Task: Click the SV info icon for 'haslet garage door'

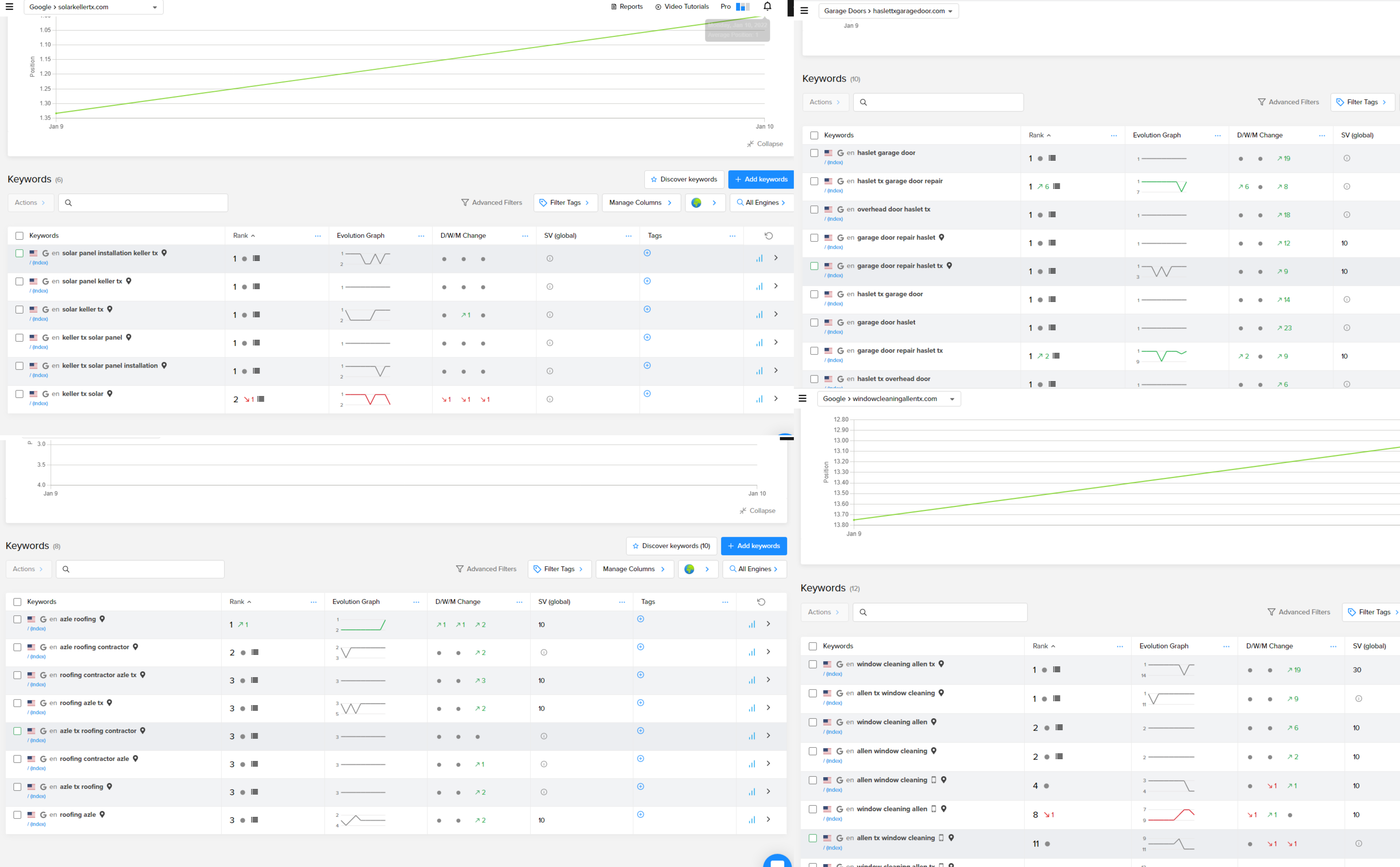Action: [1347, 158]
